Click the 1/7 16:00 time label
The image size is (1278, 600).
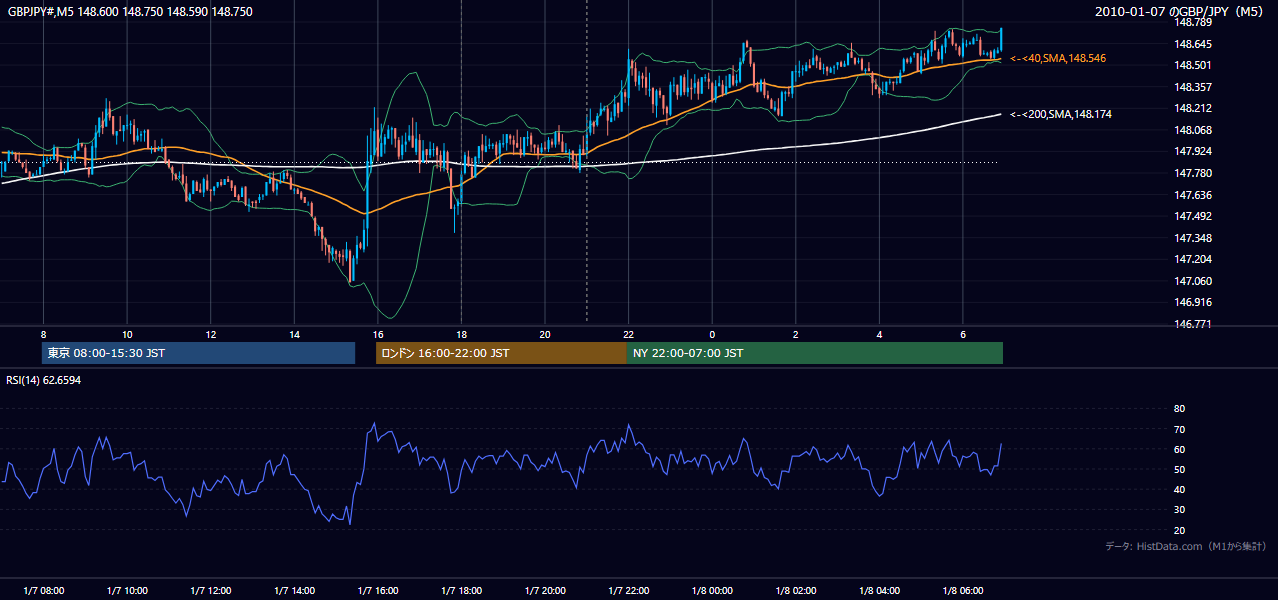point(377,591)
